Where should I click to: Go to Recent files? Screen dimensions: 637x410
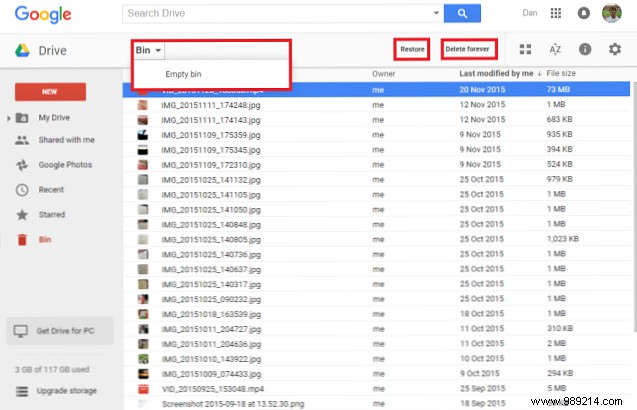point(51,190)
